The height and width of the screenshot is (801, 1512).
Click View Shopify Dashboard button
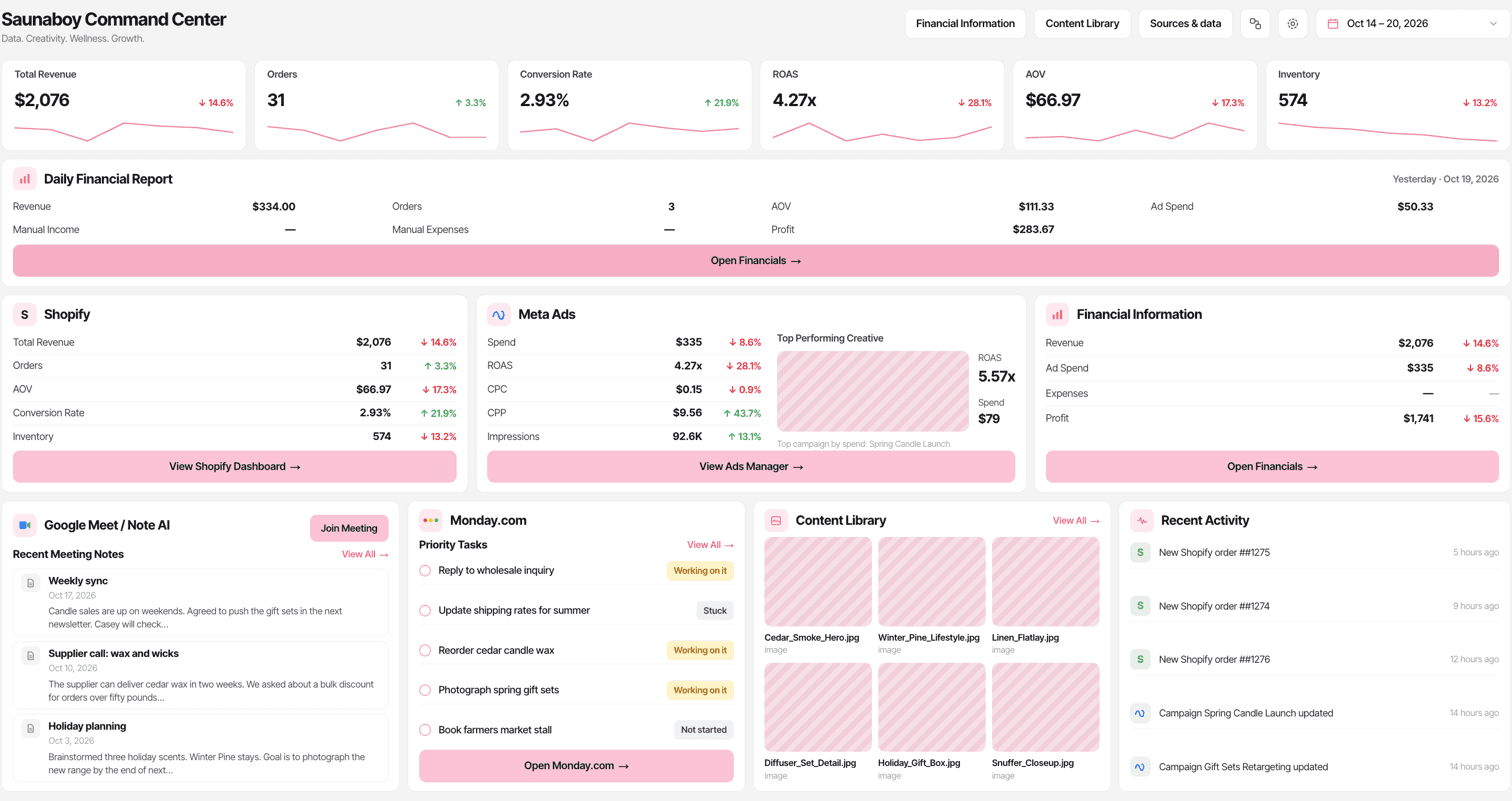[235, 466]
